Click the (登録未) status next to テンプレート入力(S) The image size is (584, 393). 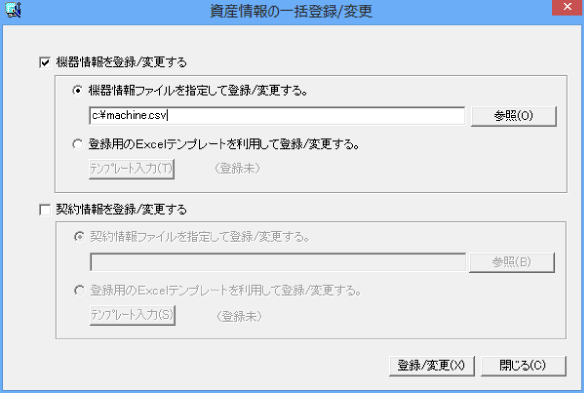pos(239,317)
